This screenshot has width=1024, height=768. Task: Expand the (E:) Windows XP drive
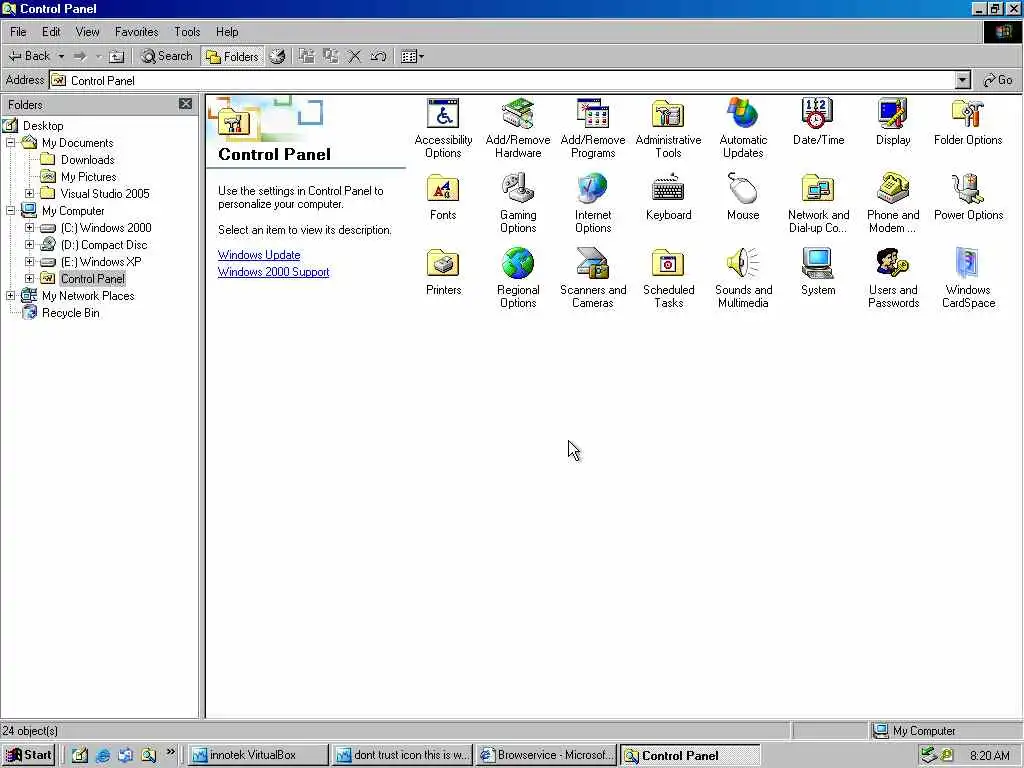pos(29,261)
